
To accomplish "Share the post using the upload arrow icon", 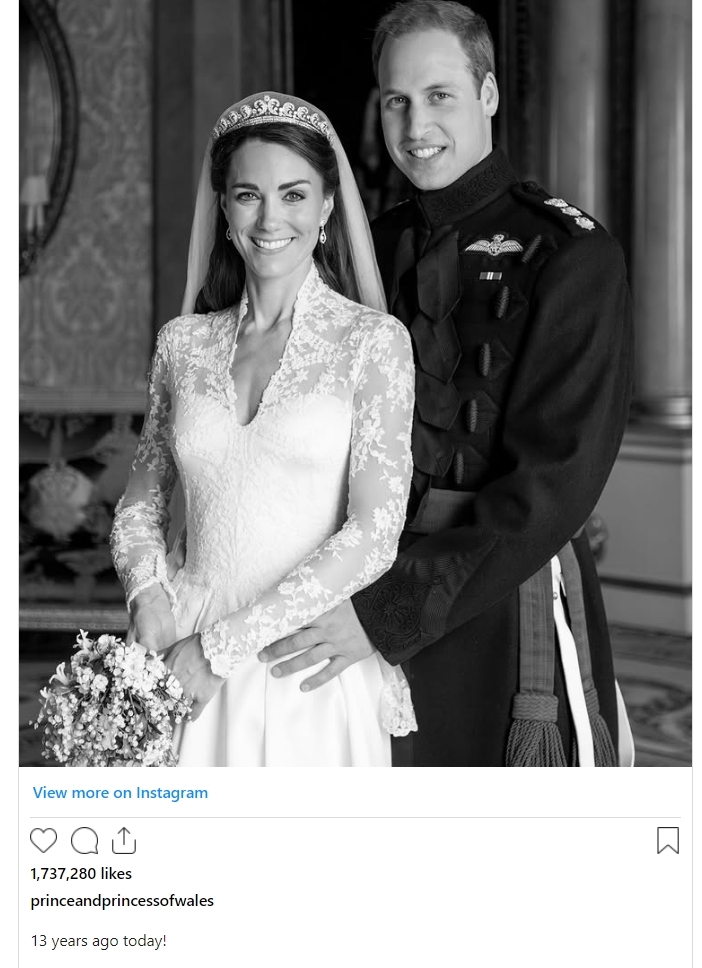I will point(123,841).
